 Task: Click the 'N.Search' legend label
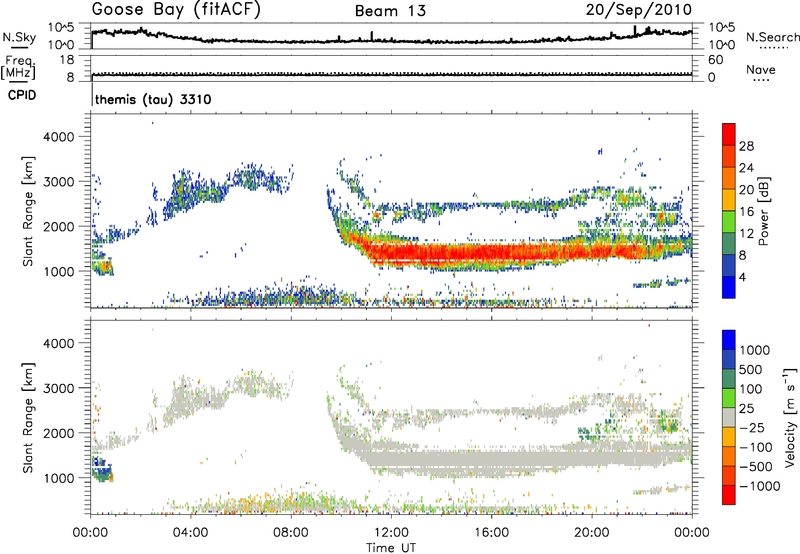tap(772, 37)
